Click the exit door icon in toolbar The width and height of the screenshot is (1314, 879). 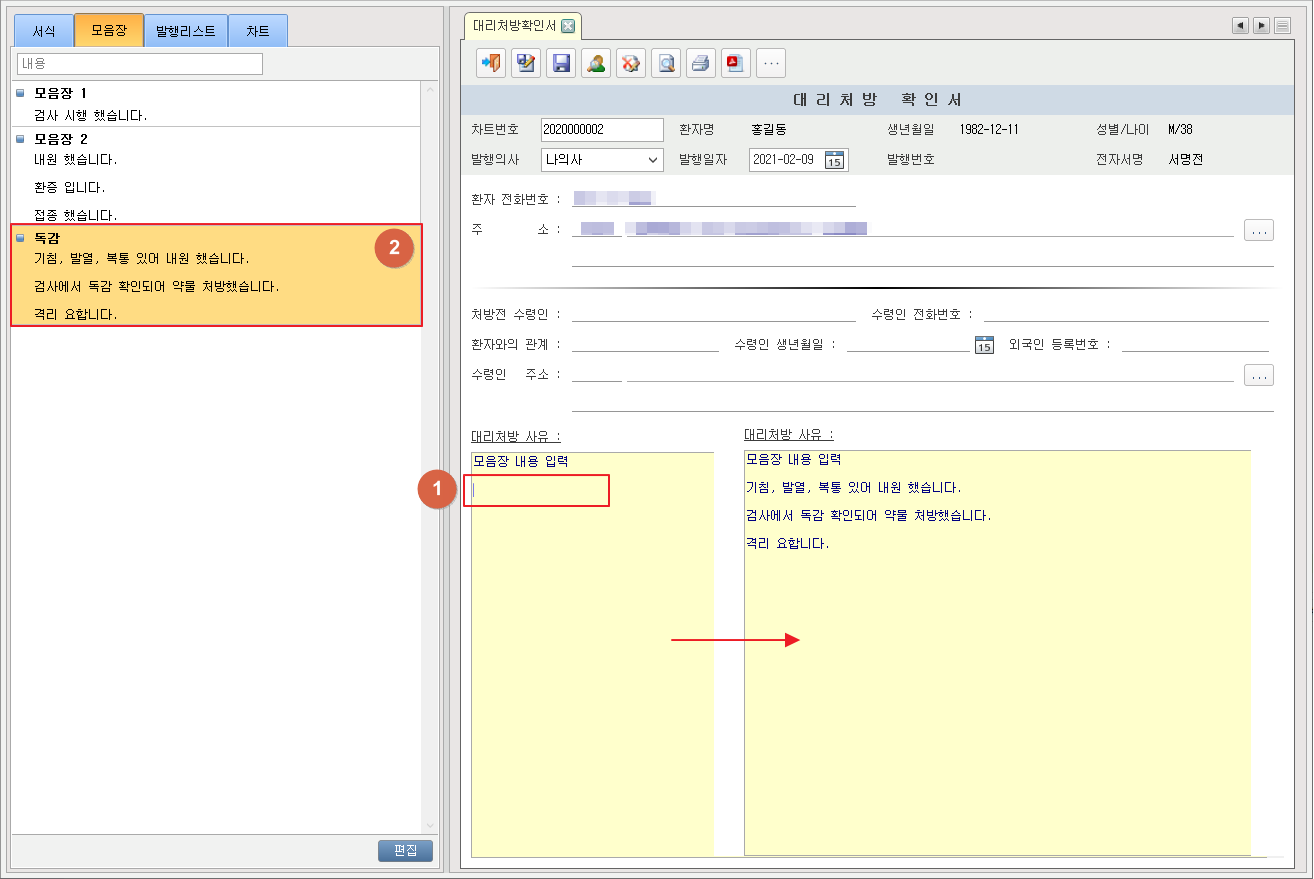491,63
